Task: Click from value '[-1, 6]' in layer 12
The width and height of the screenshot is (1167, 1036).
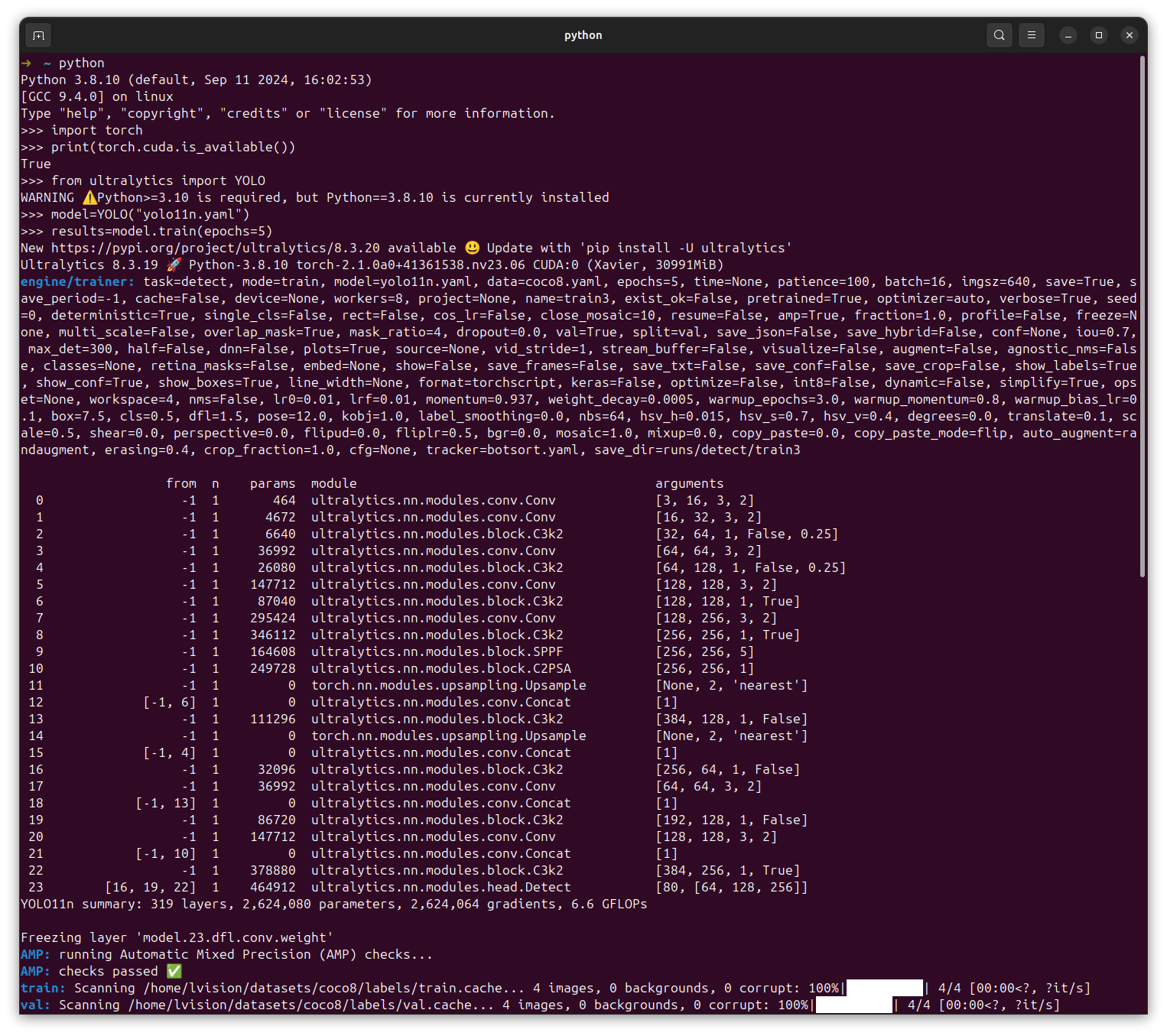Action: (x=170, y=702)
